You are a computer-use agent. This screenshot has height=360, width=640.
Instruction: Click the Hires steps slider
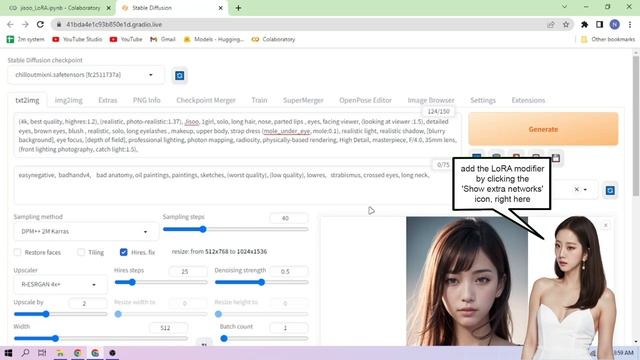click(161, 282)
